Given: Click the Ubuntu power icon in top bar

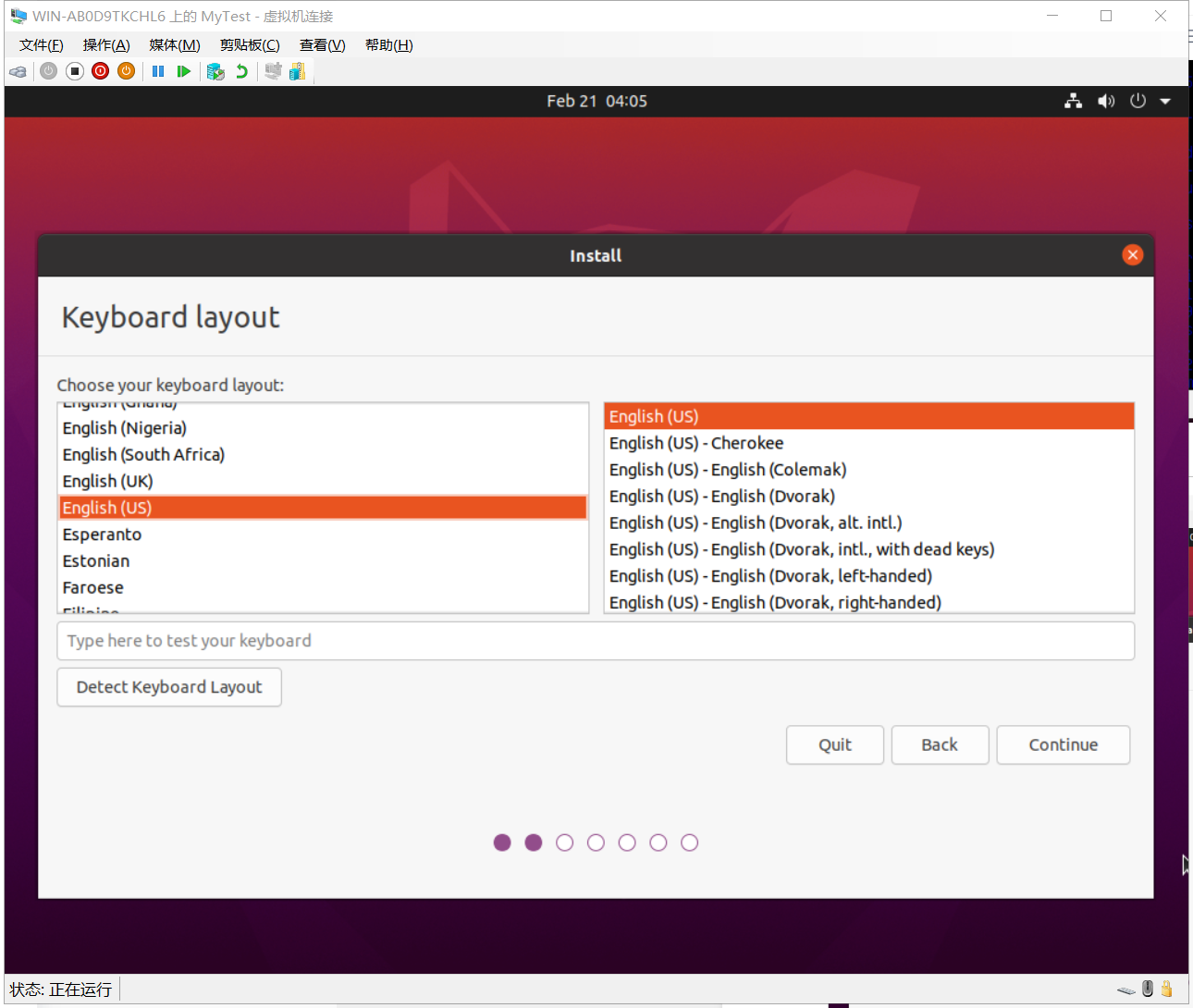Looking at the screenshot, I should pyautogui.click(x=1138, y=101).
